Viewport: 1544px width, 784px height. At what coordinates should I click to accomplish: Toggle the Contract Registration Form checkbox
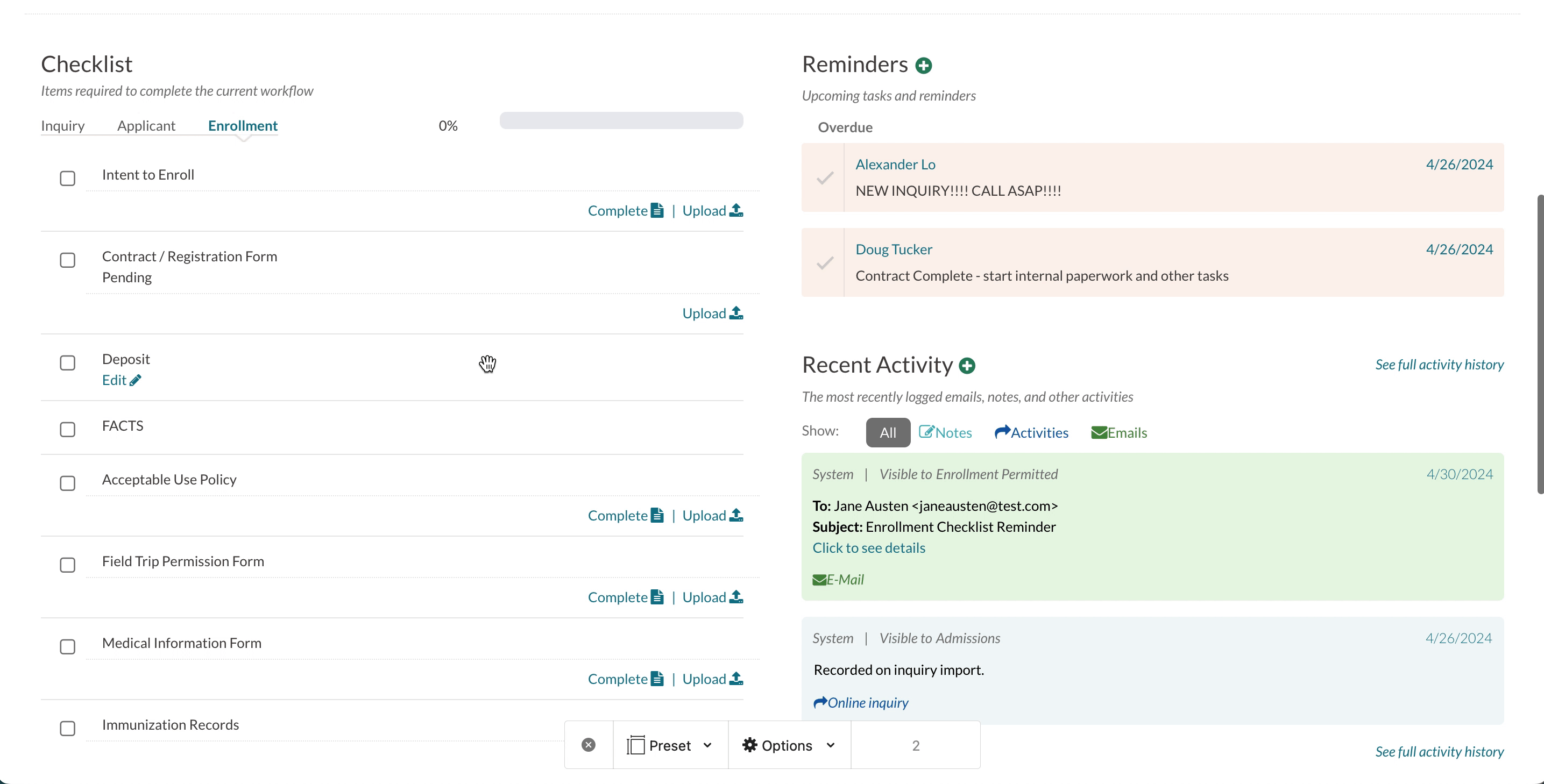68,260
